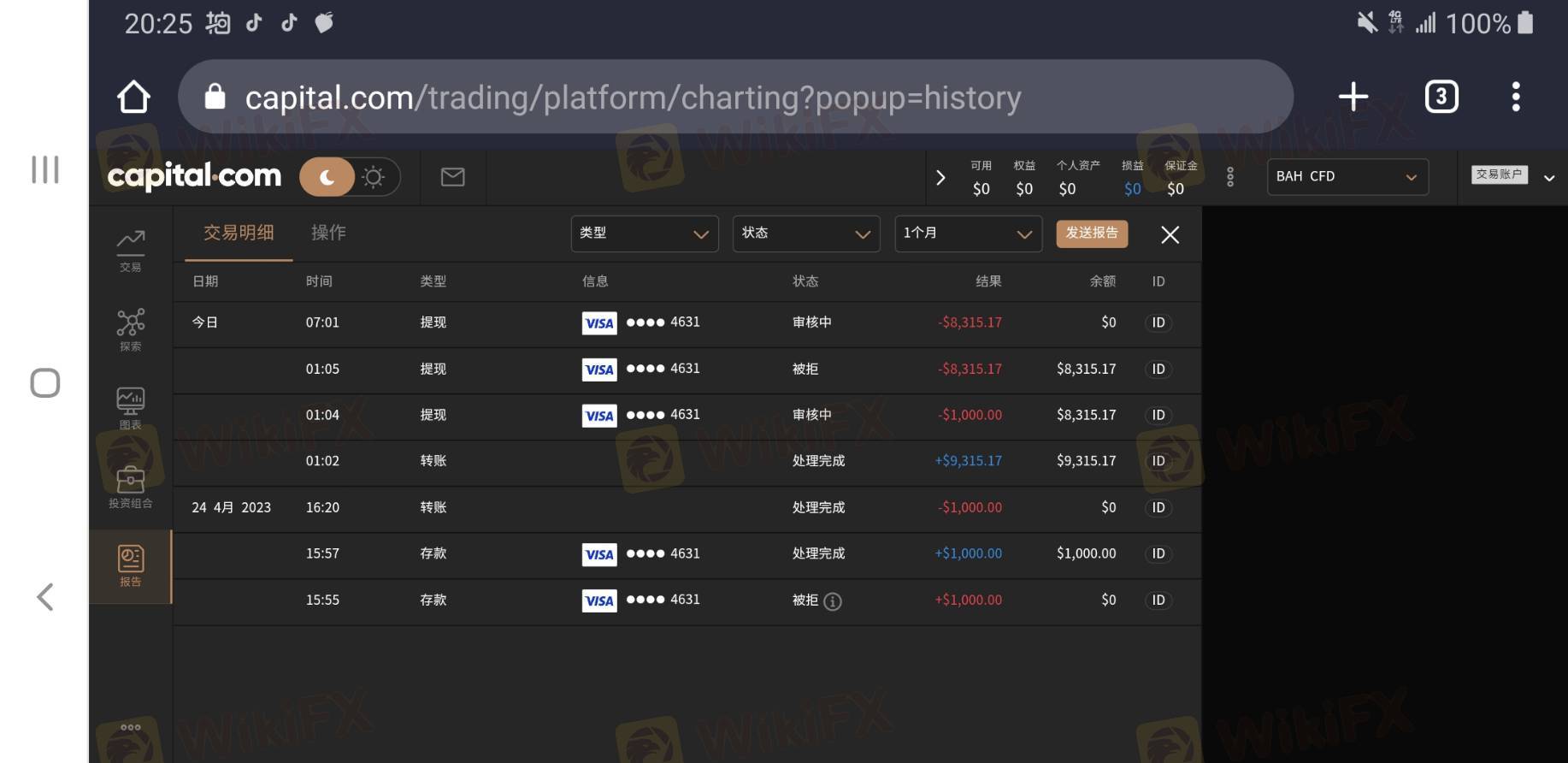The height and width of the screenshot is (763, 1568).
Task: Open the 交易 trade sidebar icon
Action: 130,250
